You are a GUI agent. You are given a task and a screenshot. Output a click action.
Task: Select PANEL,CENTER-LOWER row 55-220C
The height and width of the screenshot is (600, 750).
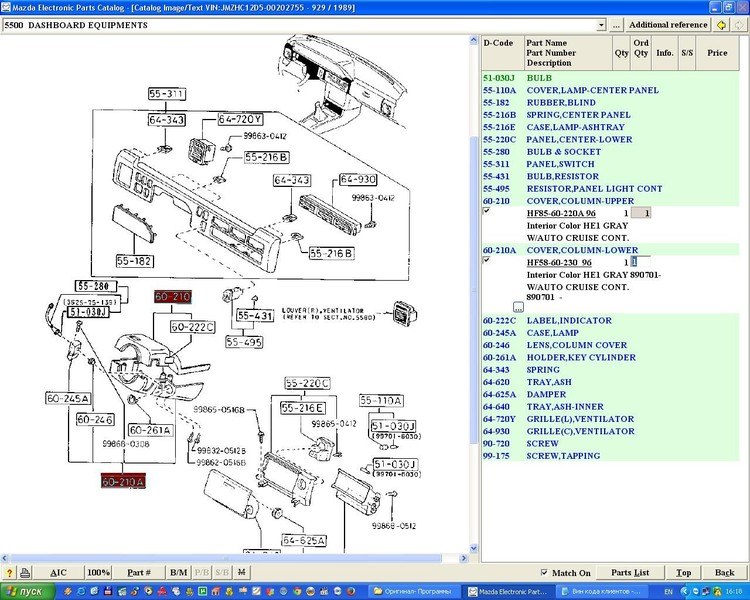(x=610, y=140)
